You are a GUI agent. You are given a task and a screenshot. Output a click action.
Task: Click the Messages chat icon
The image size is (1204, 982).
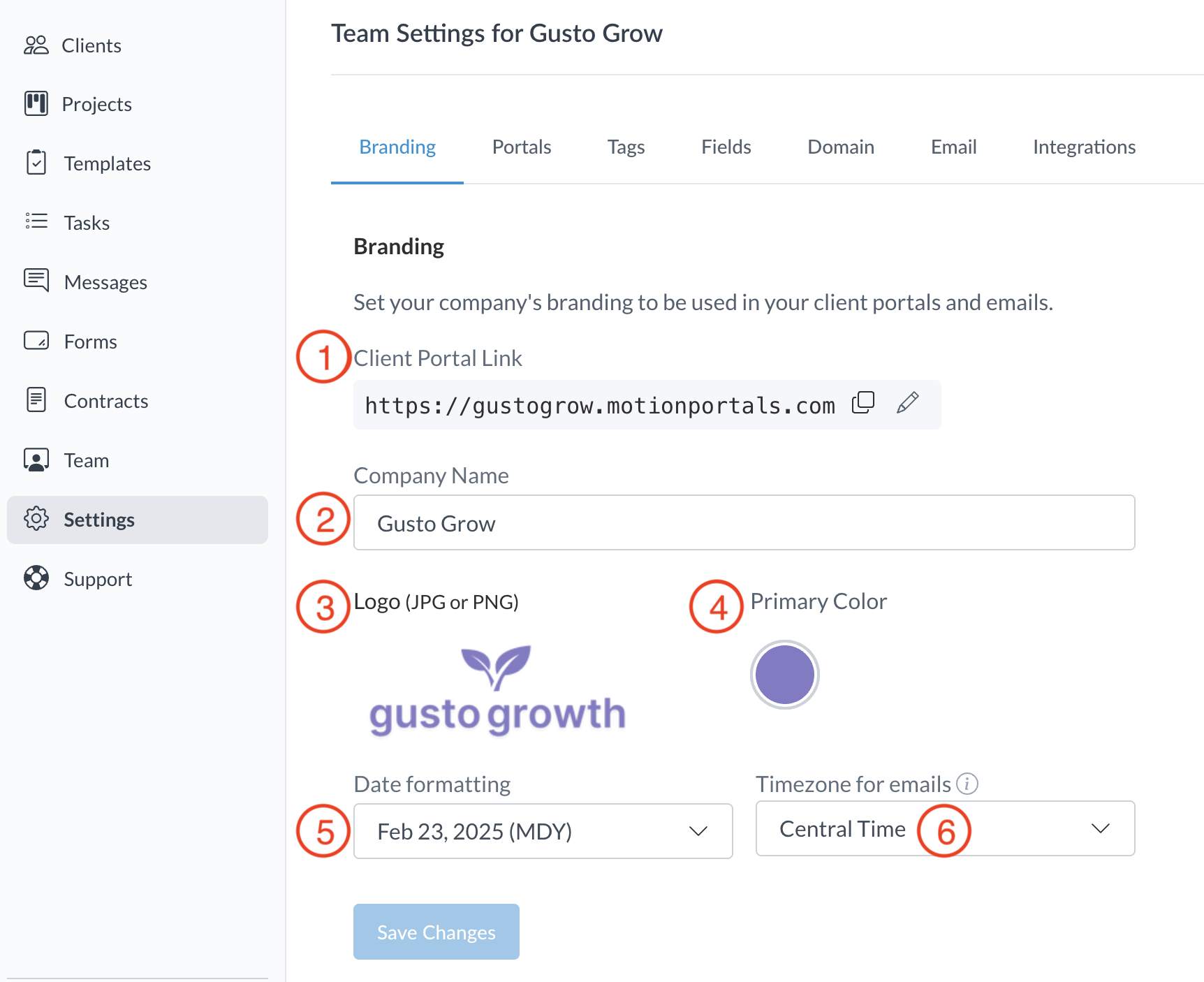[x=36, y=281]
